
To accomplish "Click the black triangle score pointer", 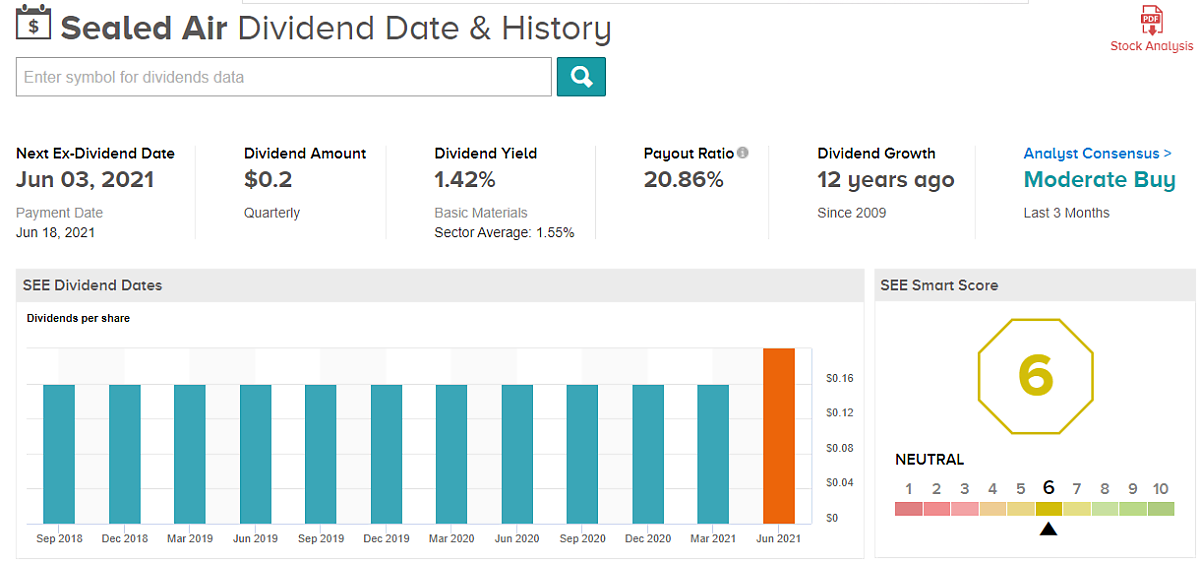I will point(1048,528).
